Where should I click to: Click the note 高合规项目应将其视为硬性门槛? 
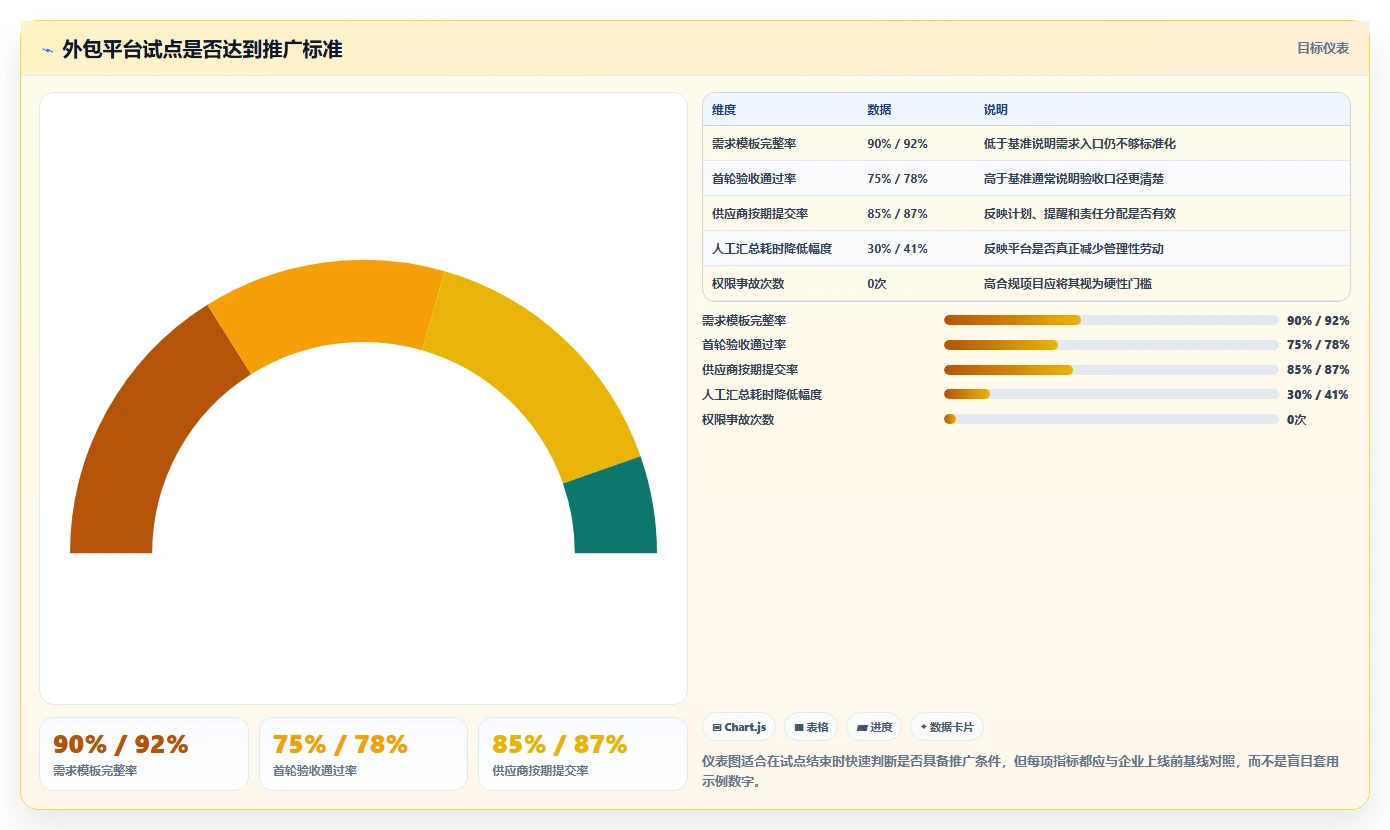point(1068,284)
